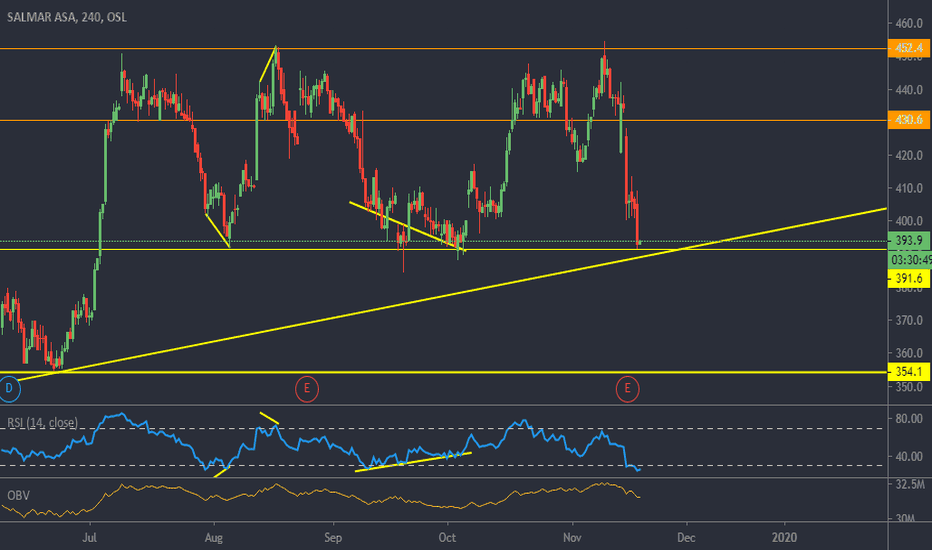Viewport: 932px width, 550px height.
Task: Click the 2020 label on the time axis
Action: [784, 538]
